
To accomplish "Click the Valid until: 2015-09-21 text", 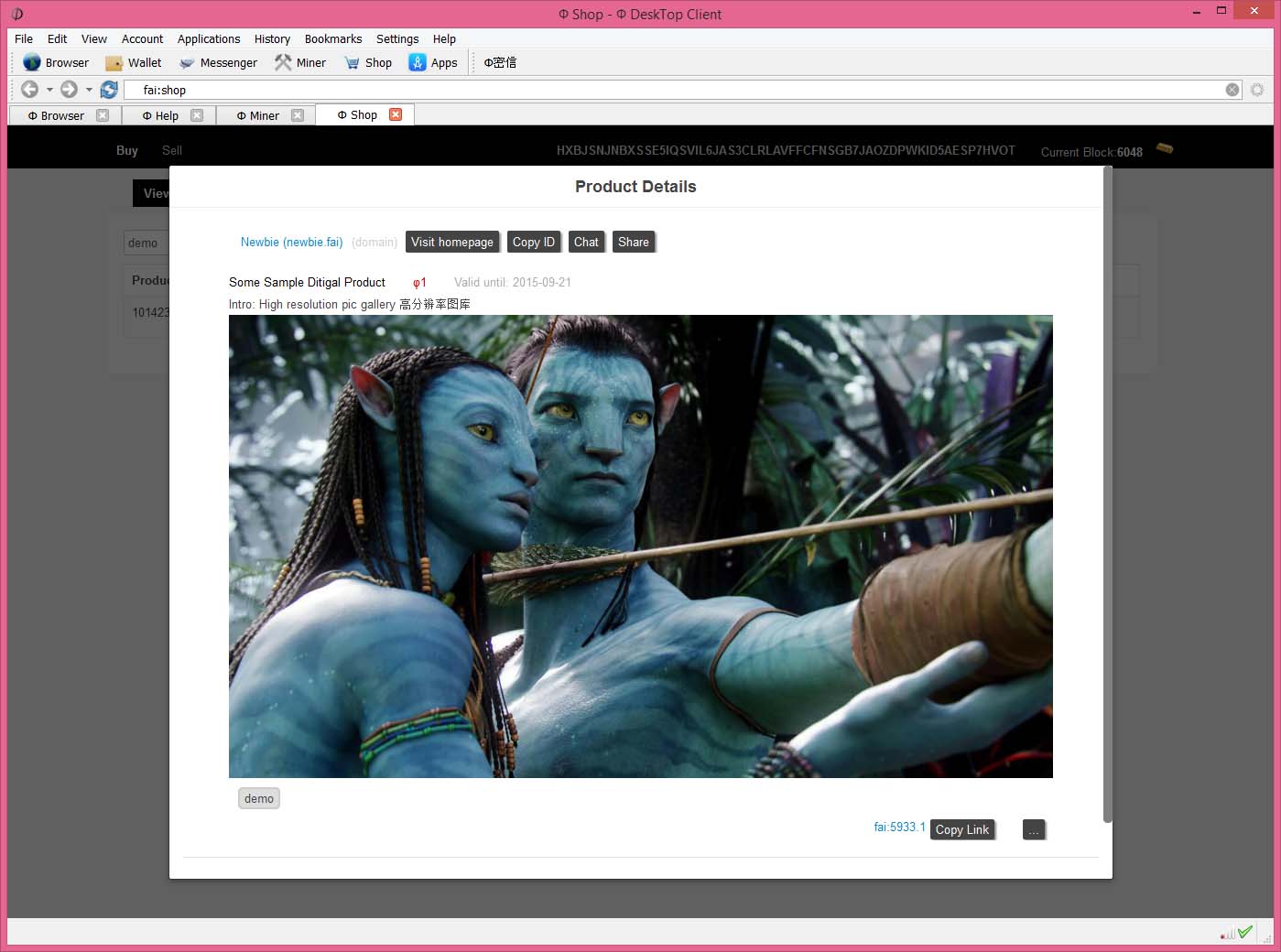I will tap(513, 282).
